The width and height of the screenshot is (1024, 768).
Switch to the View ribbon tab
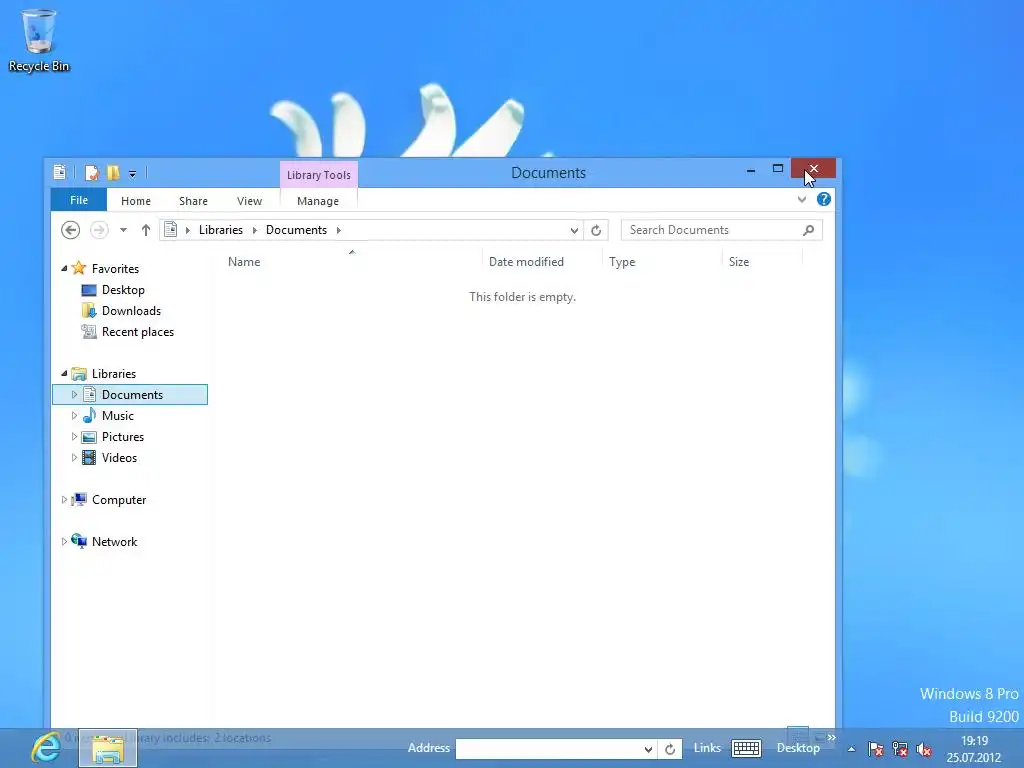pyautogui.click(x=249, y=201)
